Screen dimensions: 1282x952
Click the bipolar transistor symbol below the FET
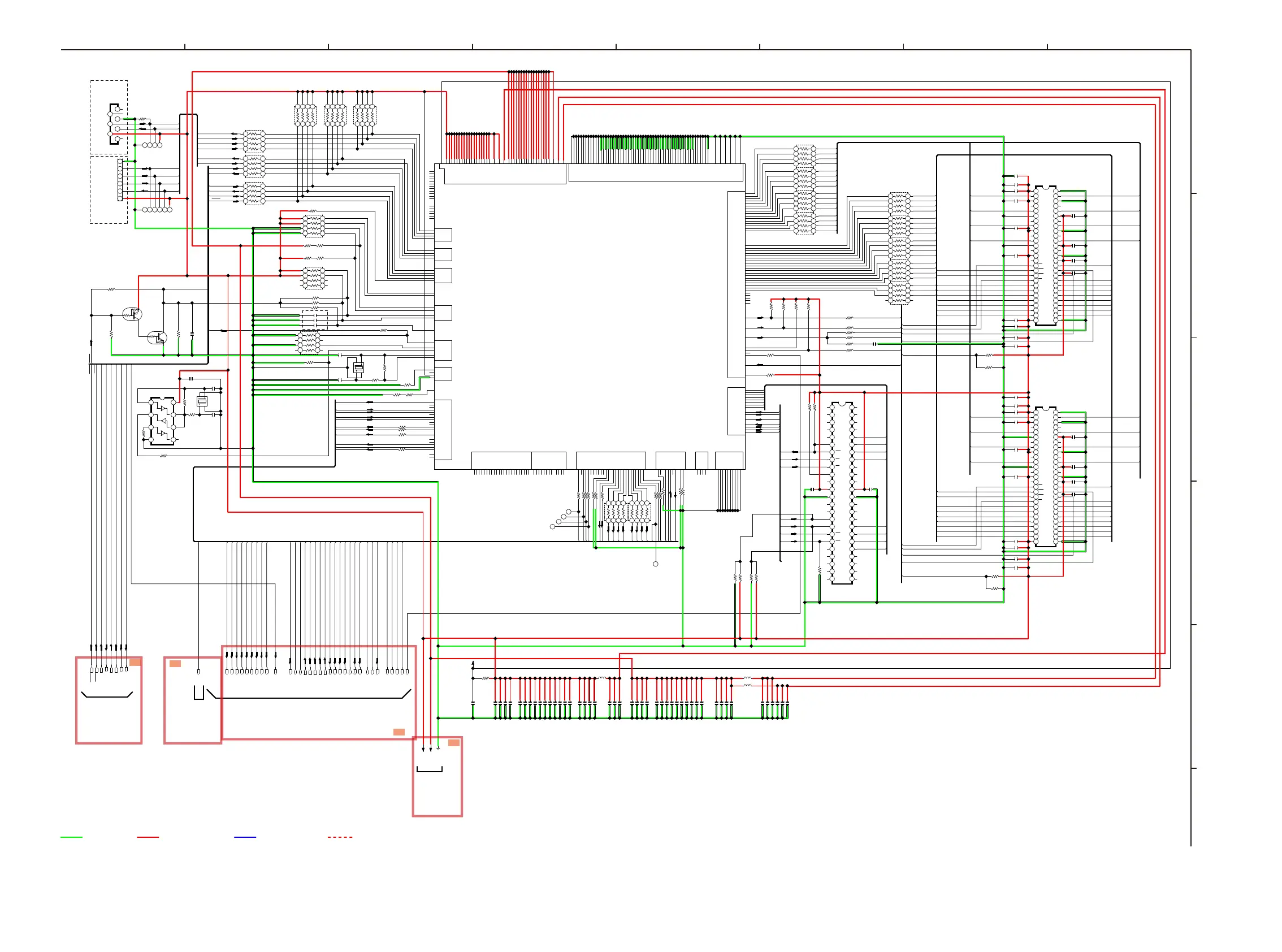tap(157, 337)
